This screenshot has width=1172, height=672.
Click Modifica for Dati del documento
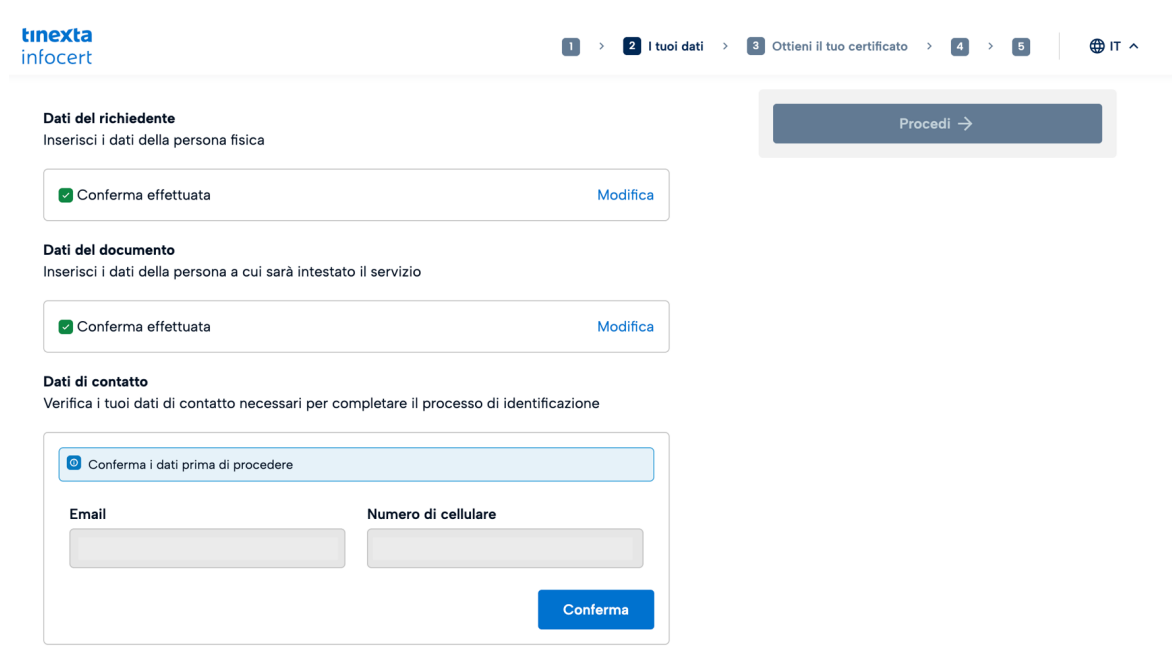click(x=625, y=327)
